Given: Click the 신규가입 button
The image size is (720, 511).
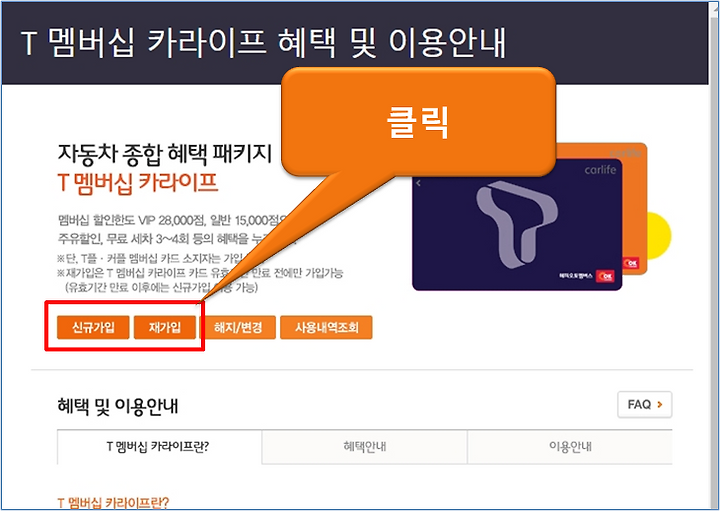Looking at the screenshot, I should click(93, 327).
